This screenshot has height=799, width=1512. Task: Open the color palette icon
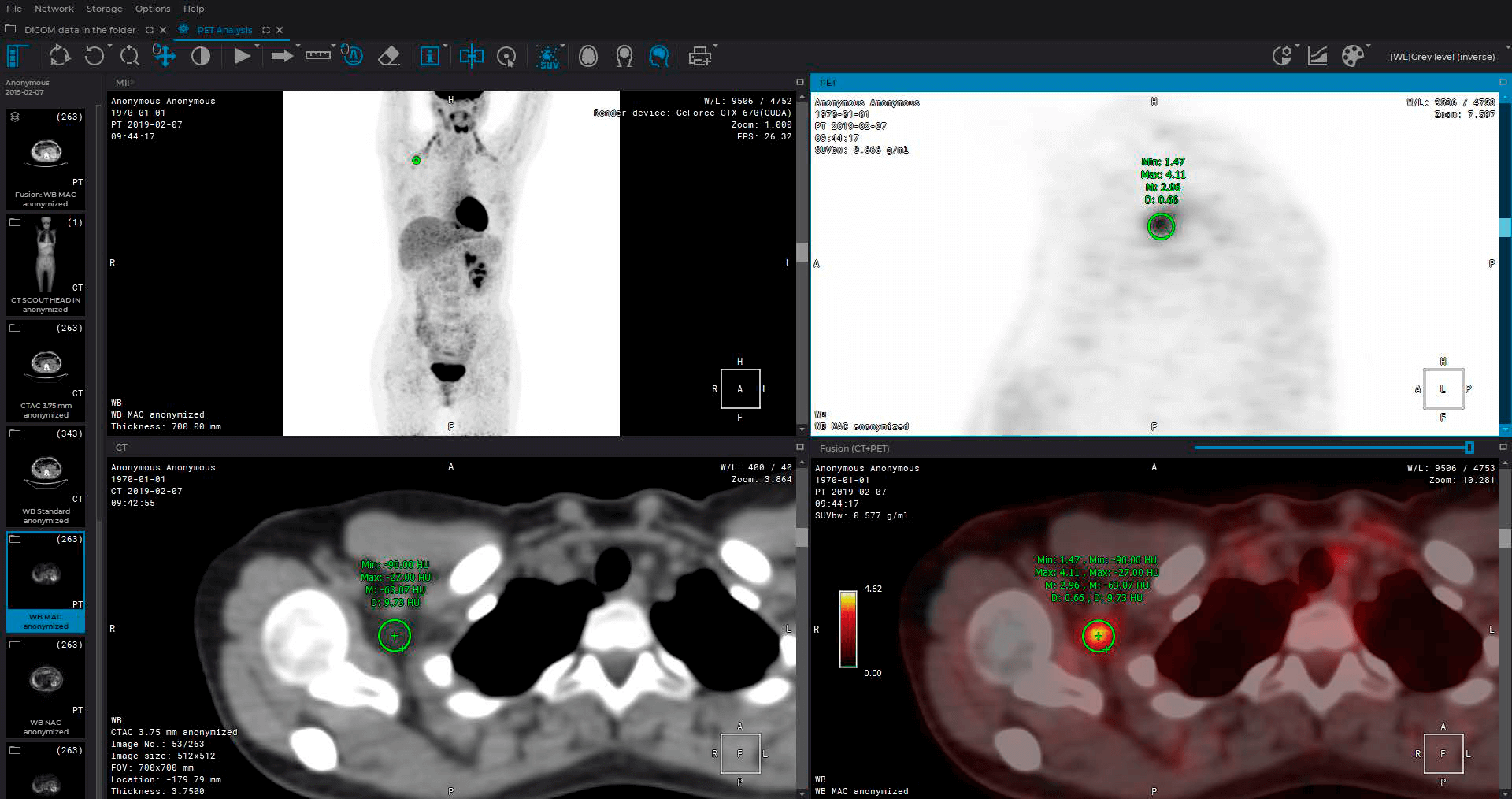(x=1352, y=56)
